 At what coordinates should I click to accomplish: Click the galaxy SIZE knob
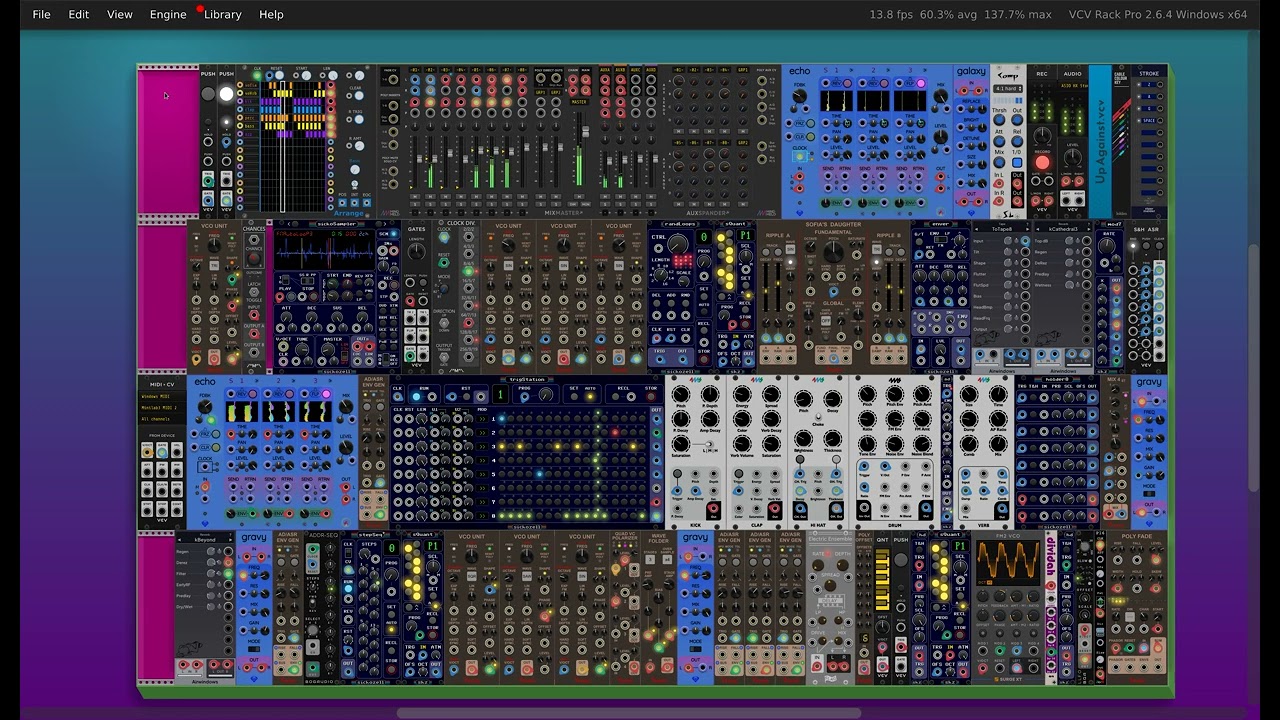pos(982,165)
